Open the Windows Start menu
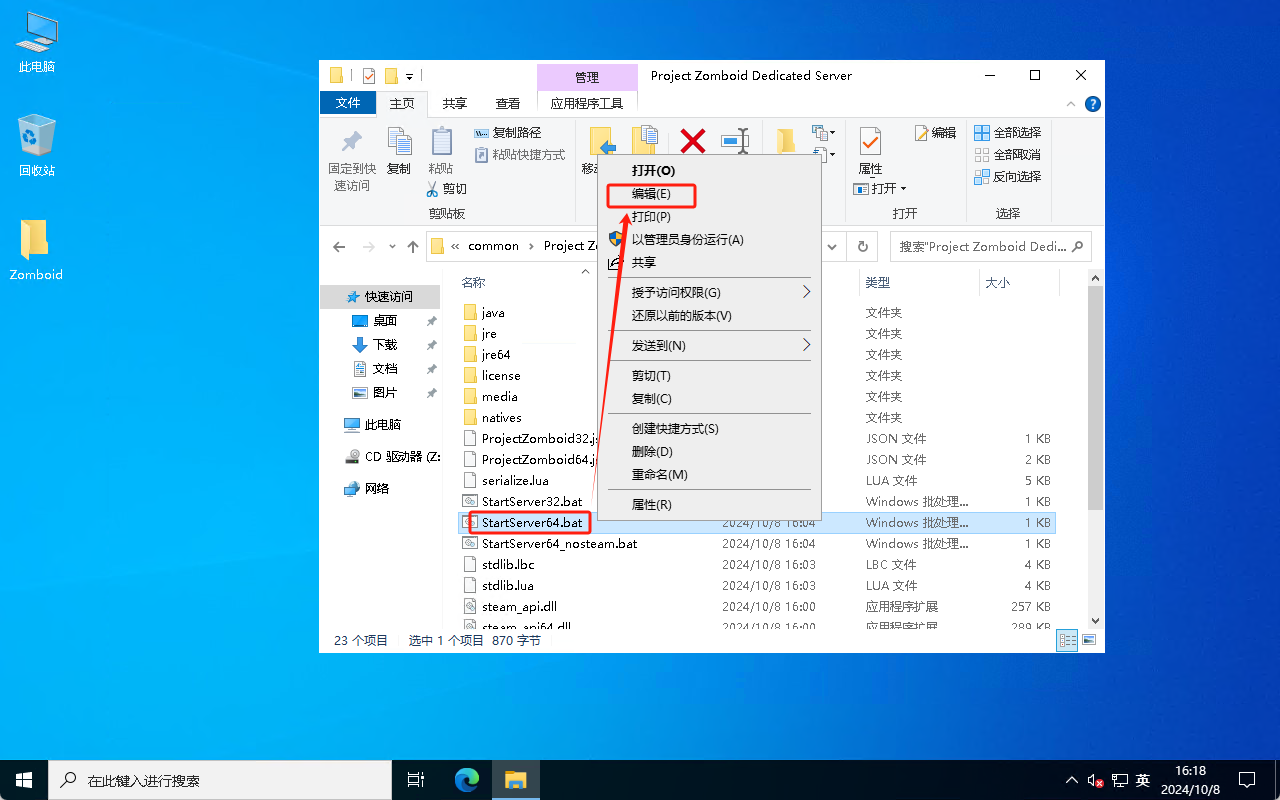Image resolution: width=1280 pixels, height=800 pixels. [x=24, y=780]
